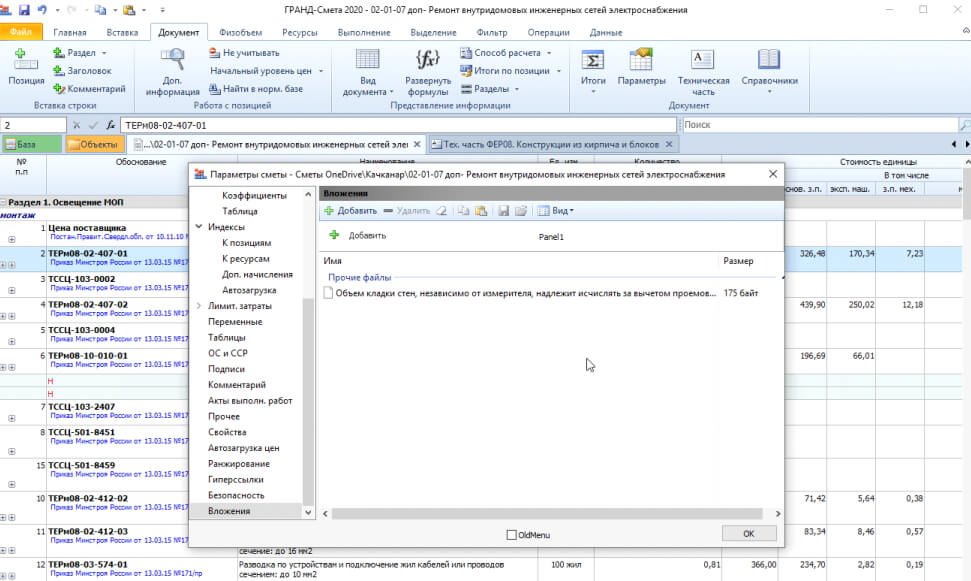
Task: Toggle the OldMenu checkbox
Action: point(512,535)
